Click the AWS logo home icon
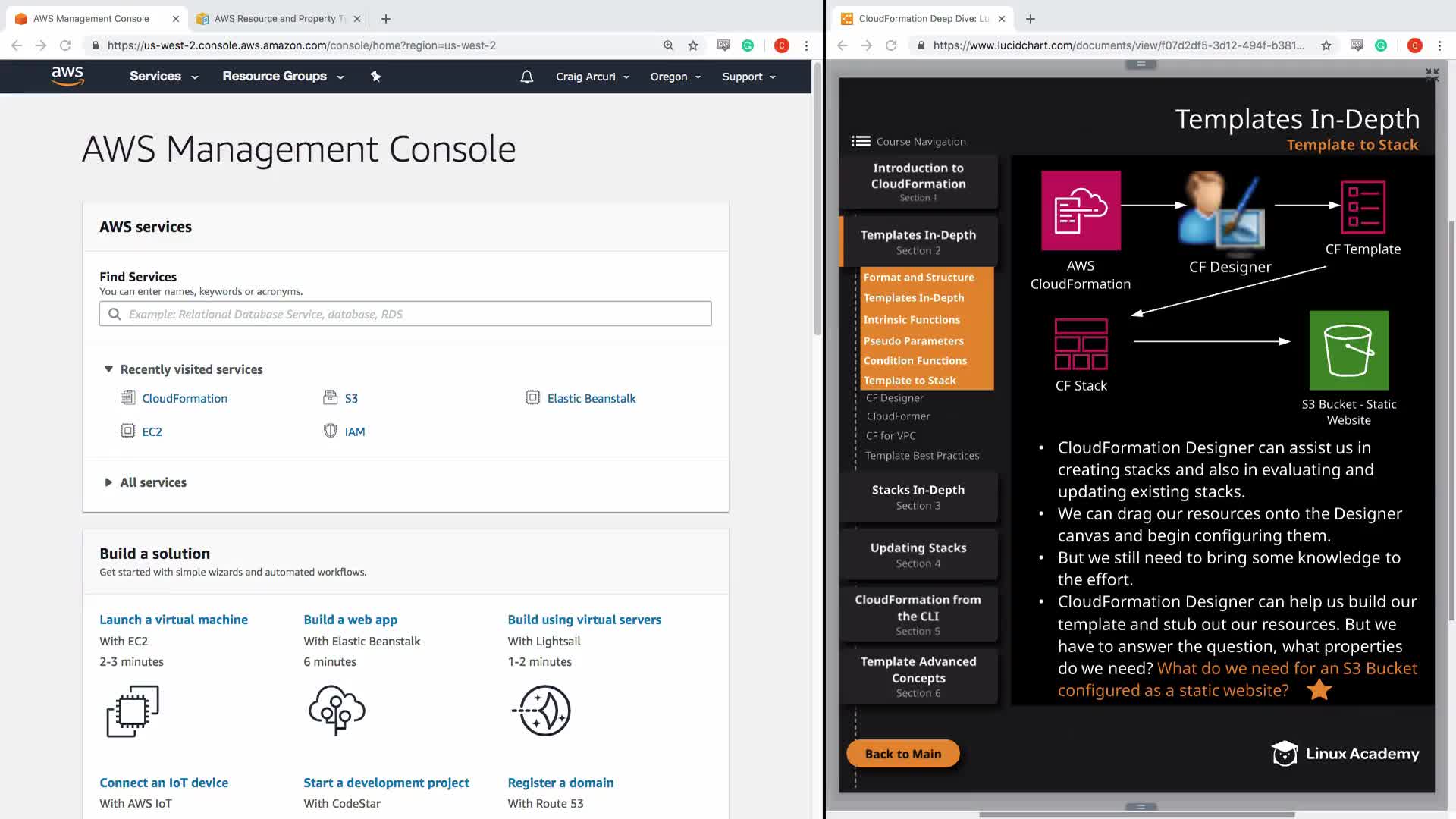Image resolution: width=1456 pixels, height=819 pixels. click(x=67, y=76)
